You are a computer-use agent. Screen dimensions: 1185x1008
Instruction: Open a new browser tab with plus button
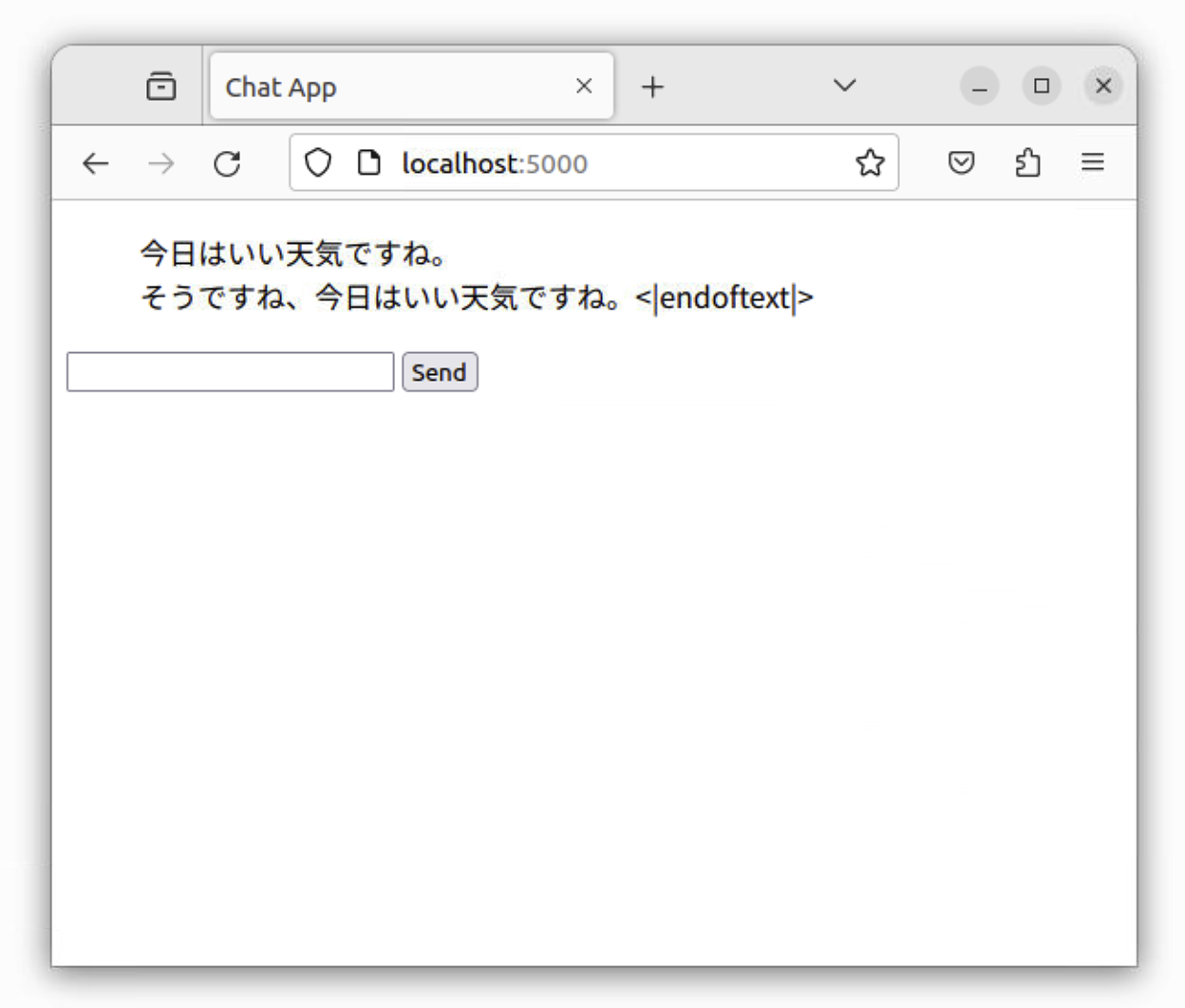click(652, 85)
